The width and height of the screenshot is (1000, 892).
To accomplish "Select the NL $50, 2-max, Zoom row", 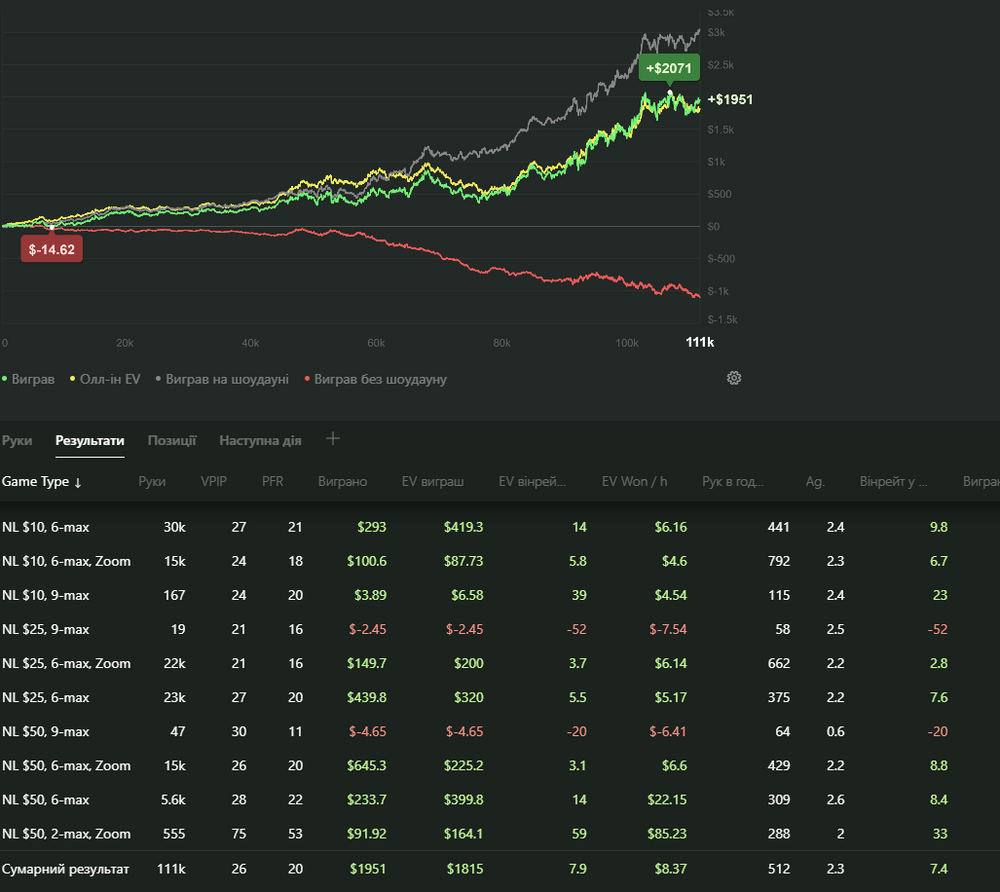I will [66, 834].
